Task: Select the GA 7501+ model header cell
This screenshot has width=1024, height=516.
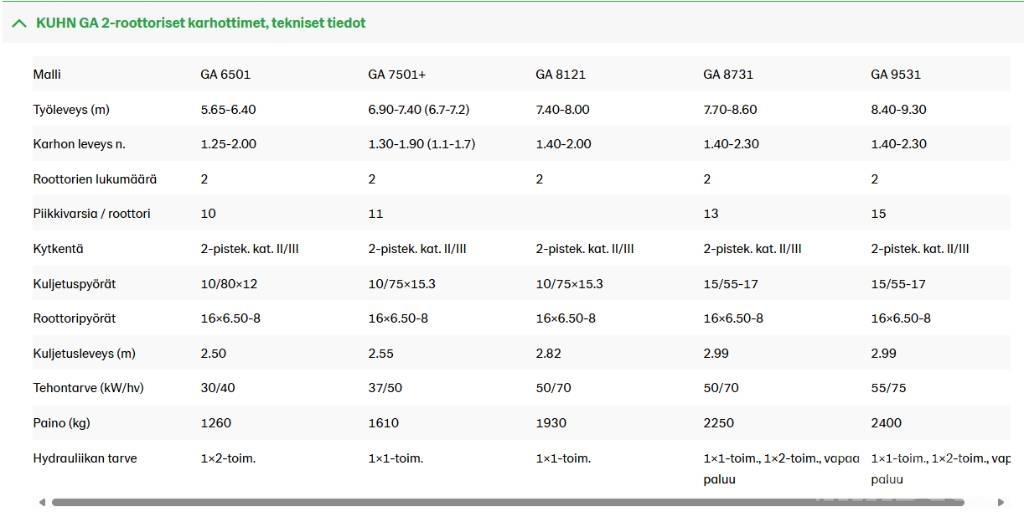Action: coord(396,74)
